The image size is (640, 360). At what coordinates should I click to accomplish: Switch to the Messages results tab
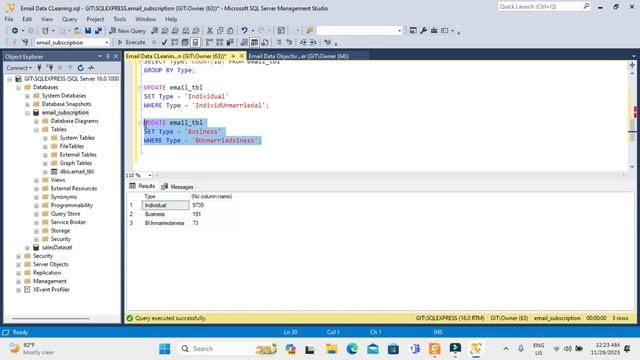pyautogui.click(x=178, y=187)
